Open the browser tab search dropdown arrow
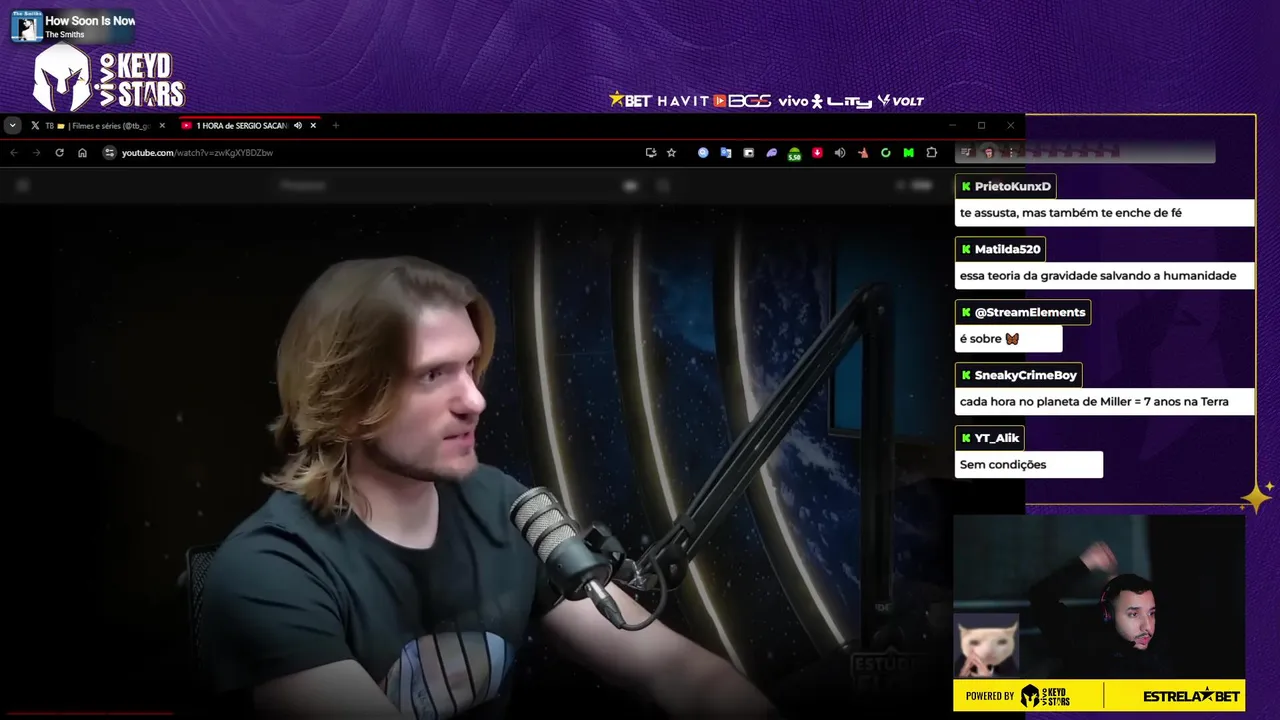Image resolution: width=1280 pixels, height=720 pixels. (12, 125)
